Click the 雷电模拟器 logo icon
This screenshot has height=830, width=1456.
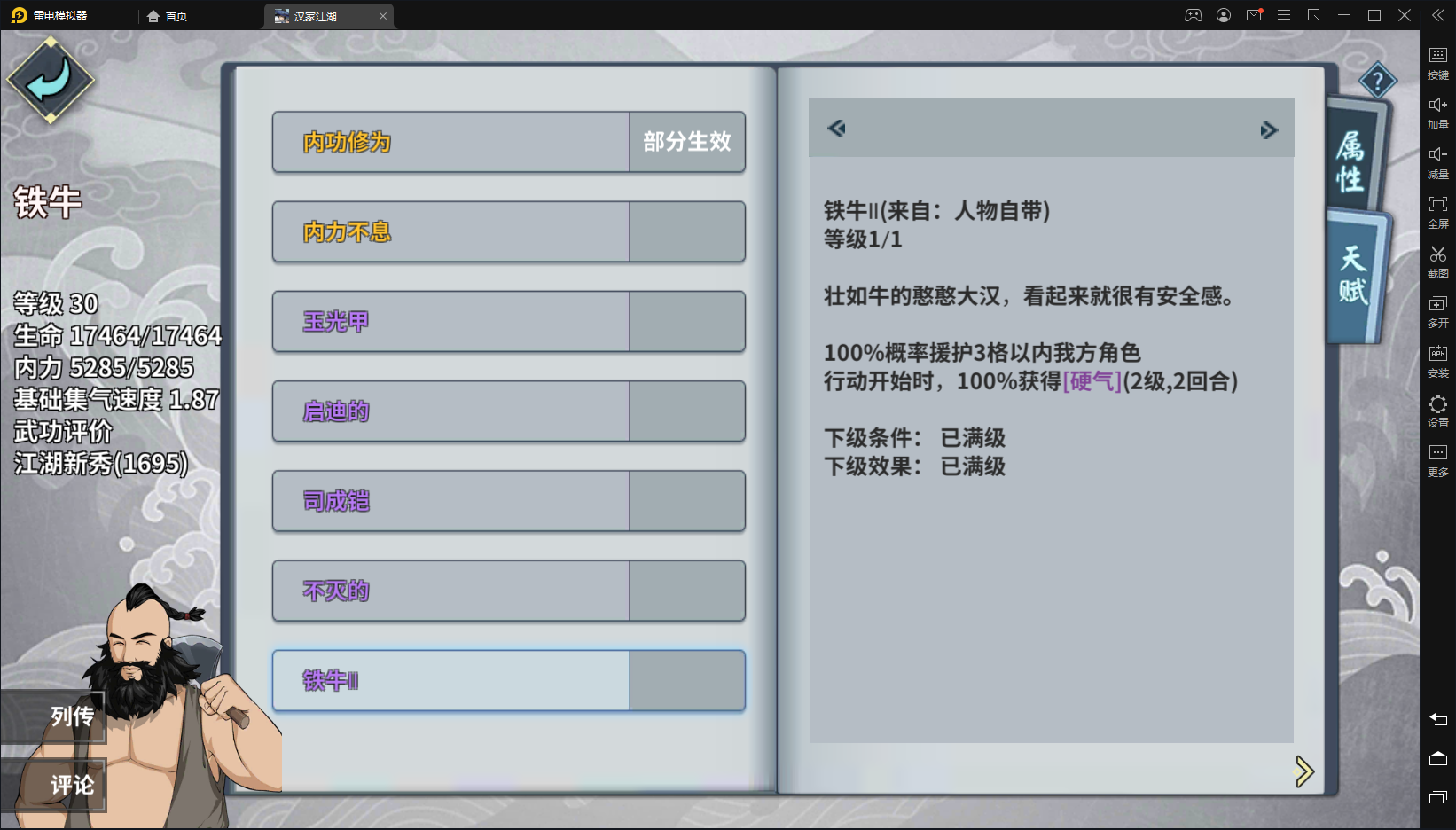point(19,15)
